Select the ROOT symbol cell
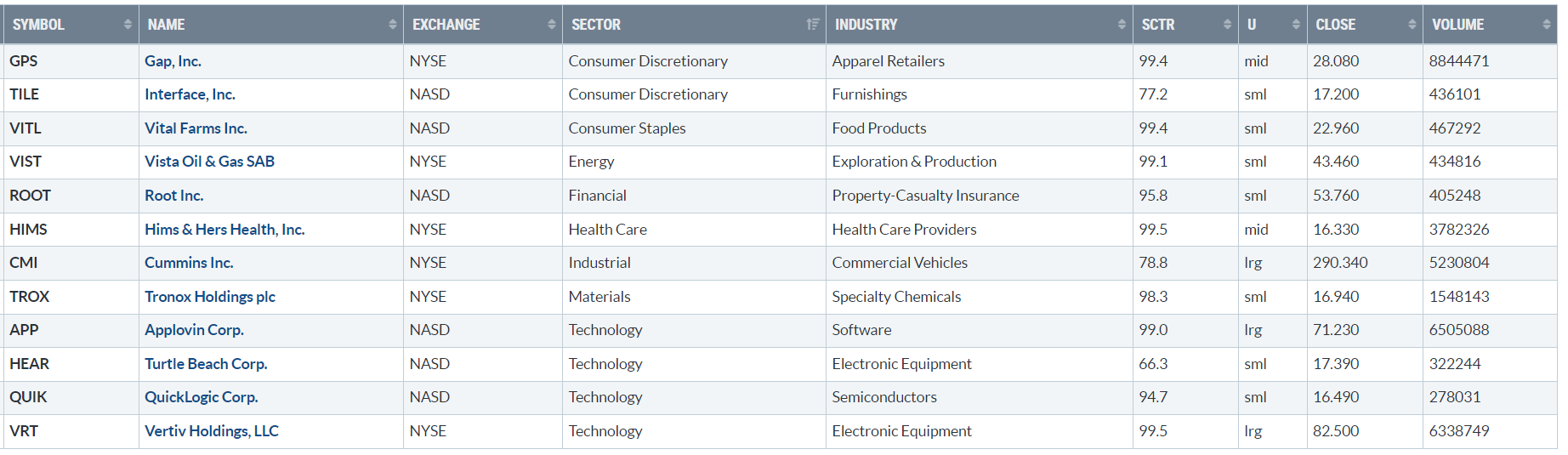This screenshot has width=1568, height=455. pyautogui.click(x=31, y=196)
